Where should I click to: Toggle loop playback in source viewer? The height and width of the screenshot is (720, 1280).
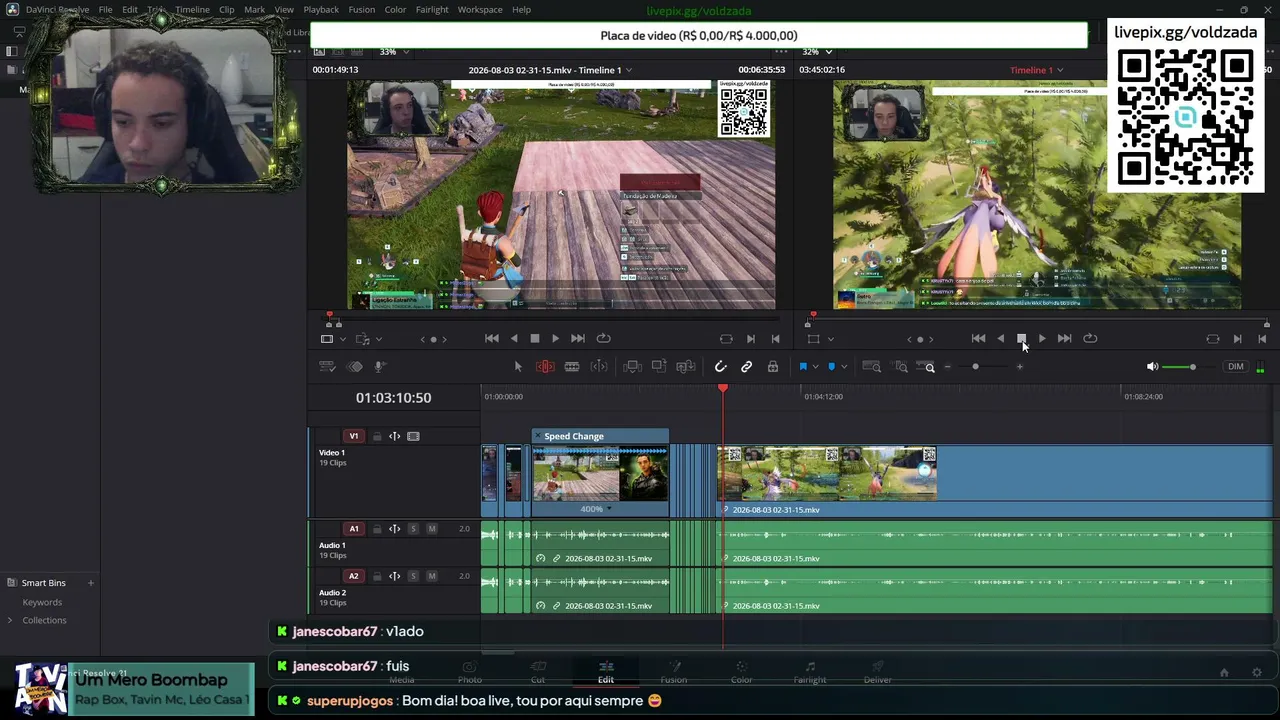[603, 339]
